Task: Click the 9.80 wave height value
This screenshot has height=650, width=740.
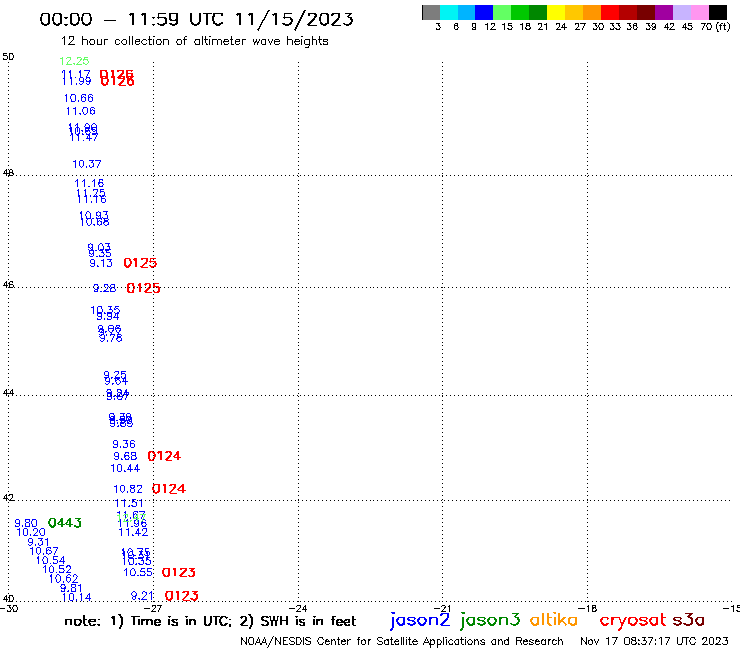Action: (26, 523)
